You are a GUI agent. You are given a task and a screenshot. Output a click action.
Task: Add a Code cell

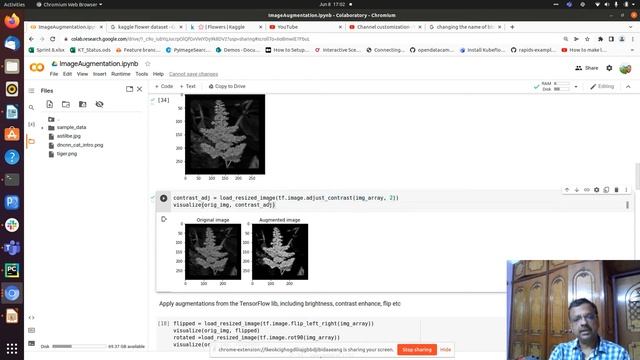pyautogui.click(x=164, y=87)
